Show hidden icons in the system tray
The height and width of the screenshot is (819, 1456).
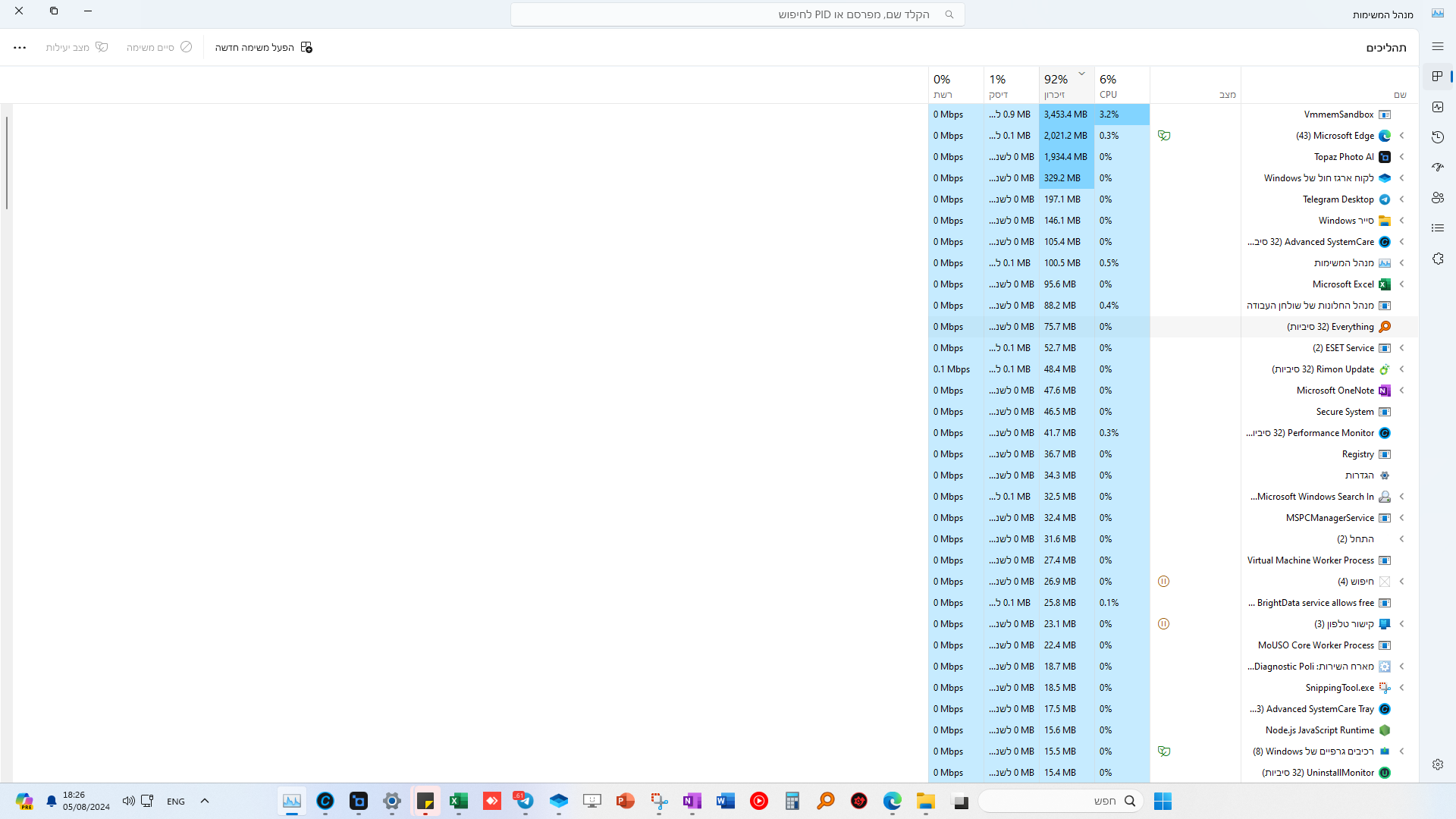[205, 801]
